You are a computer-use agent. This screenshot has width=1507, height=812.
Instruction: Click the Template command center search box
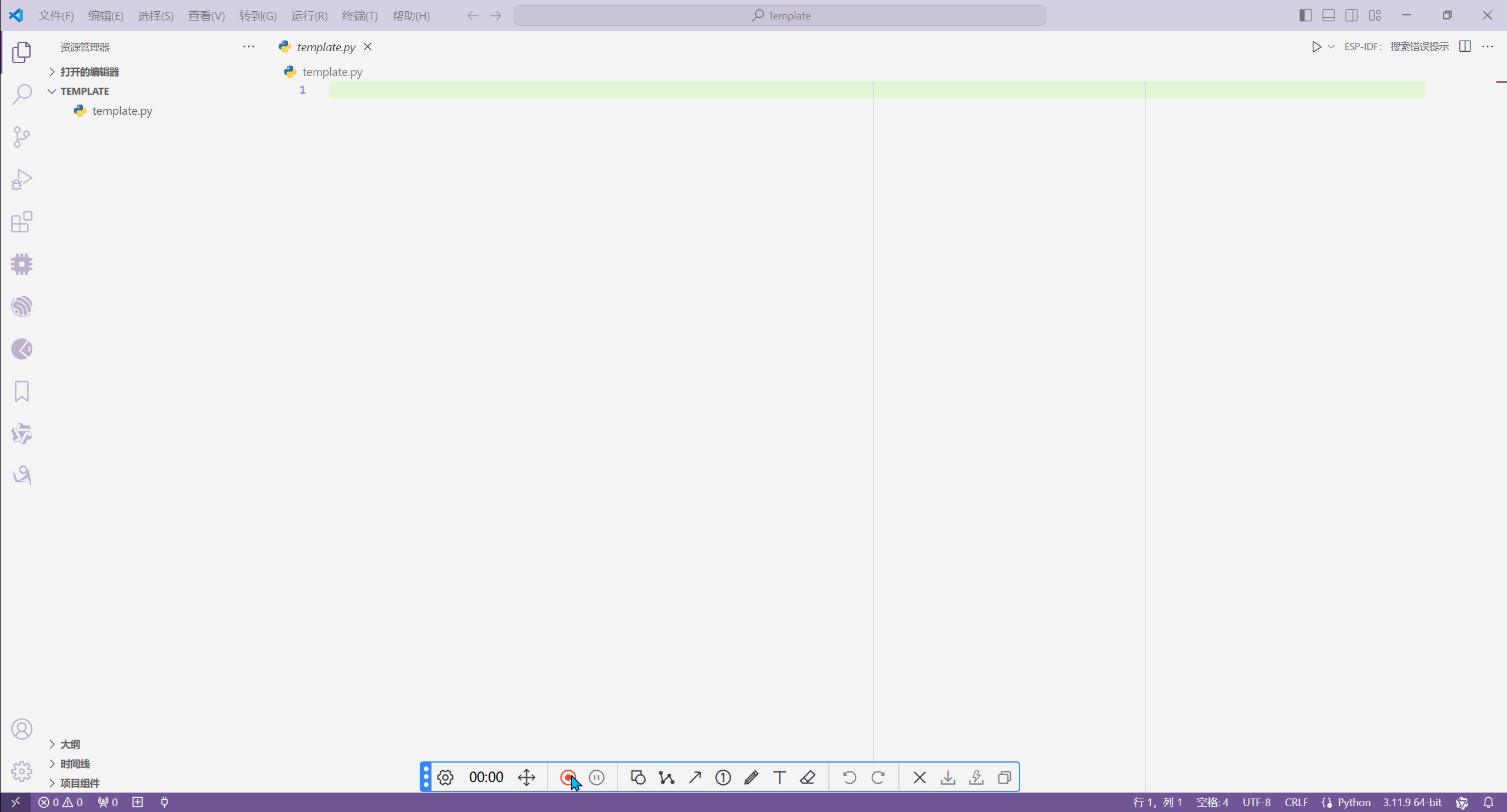coord(779,16)
